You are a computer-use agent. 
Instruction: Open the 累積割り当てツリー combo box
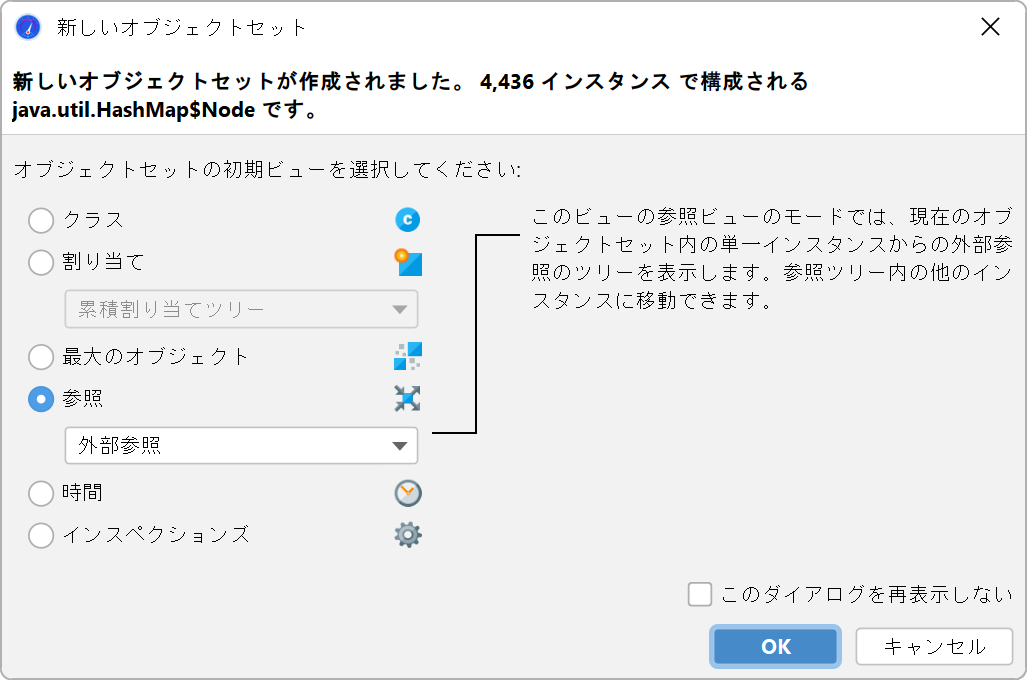point(241,309)
